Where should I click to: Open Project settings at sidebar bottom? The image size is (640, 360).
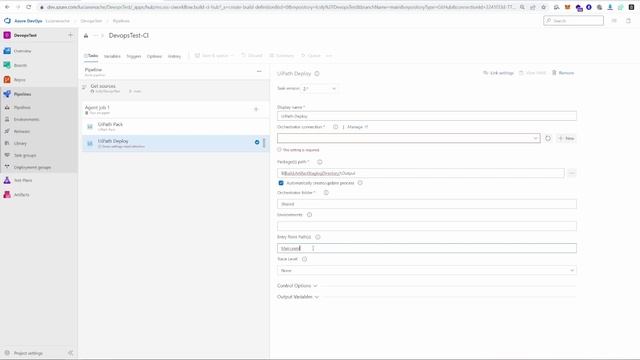point(28,353)
